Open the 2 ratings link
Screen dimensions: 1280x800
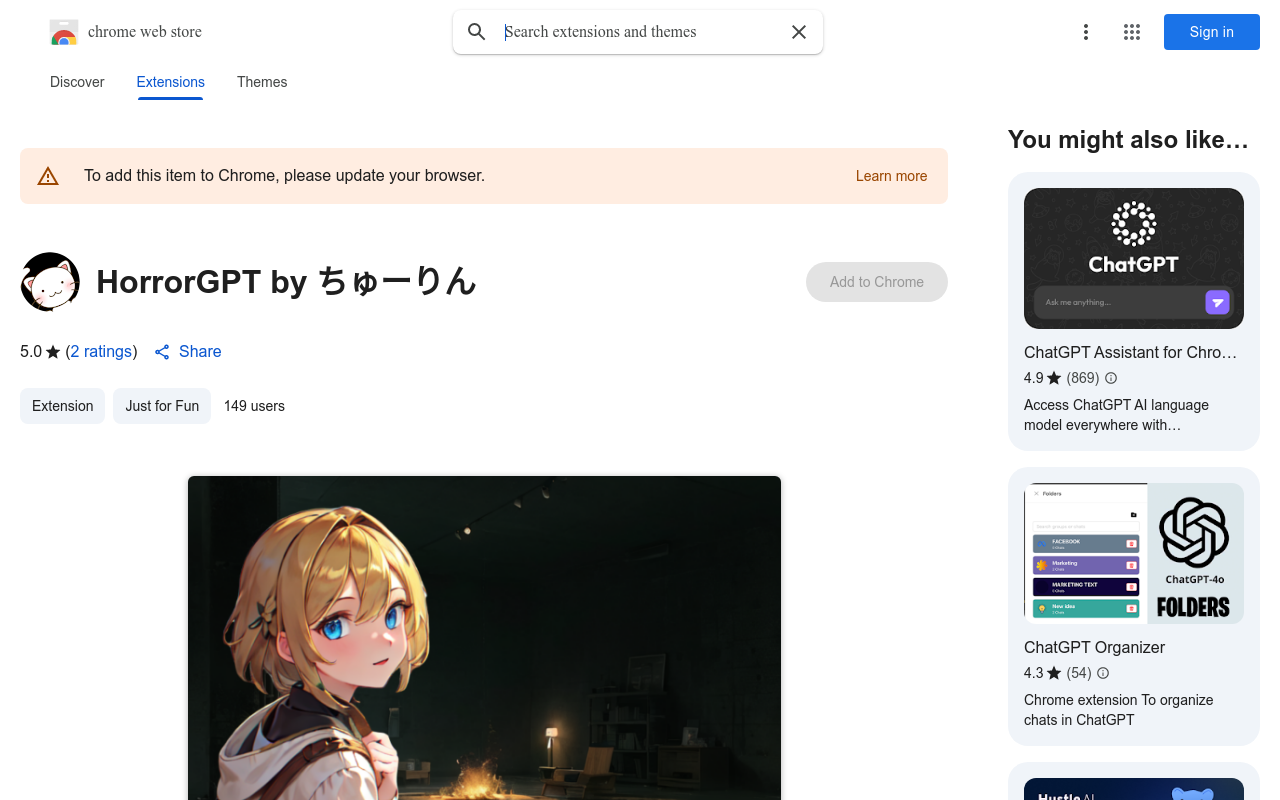tap(101, 352)
